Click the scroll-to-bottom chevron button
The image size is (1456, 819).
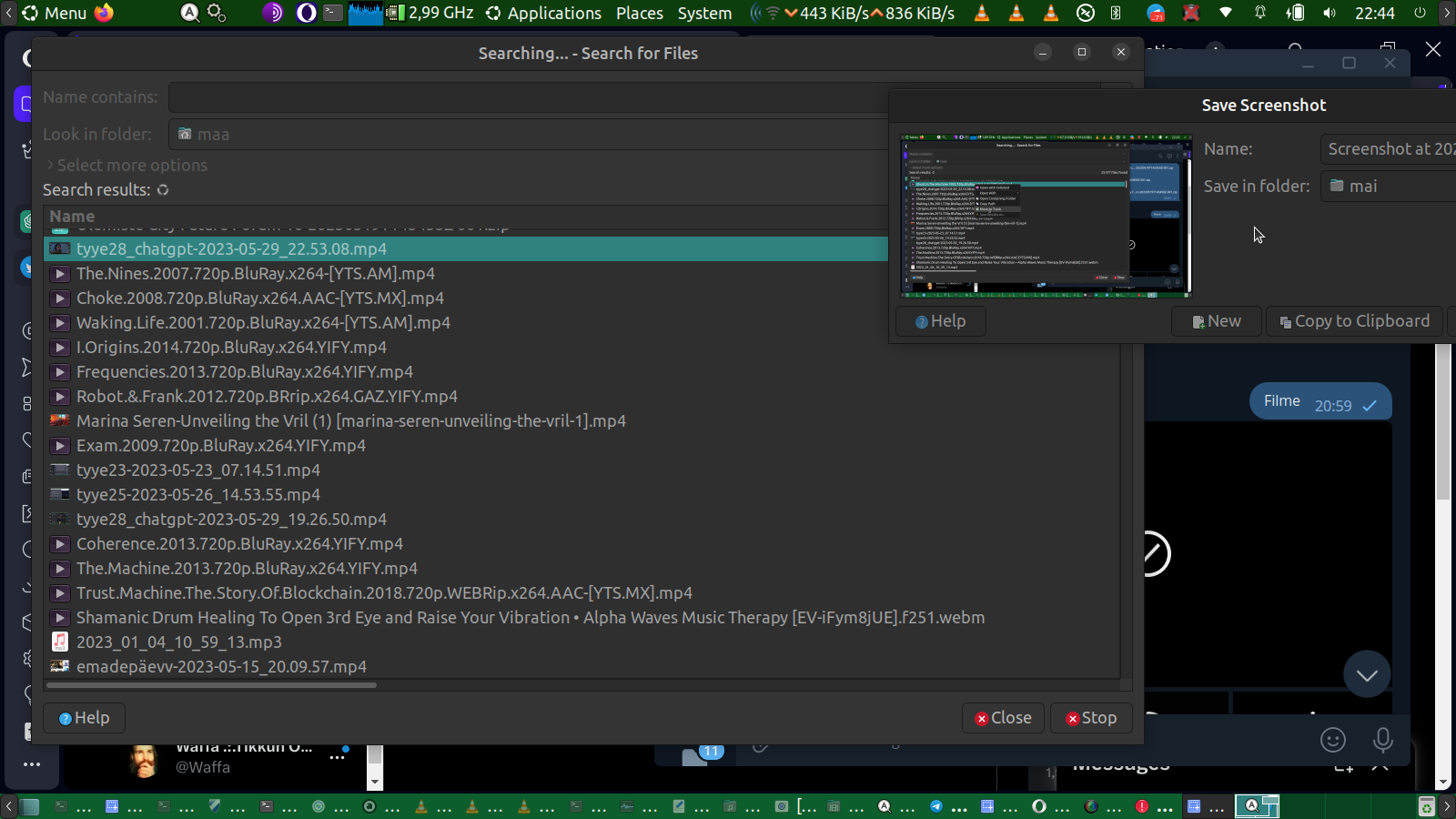pos(1366,674)
